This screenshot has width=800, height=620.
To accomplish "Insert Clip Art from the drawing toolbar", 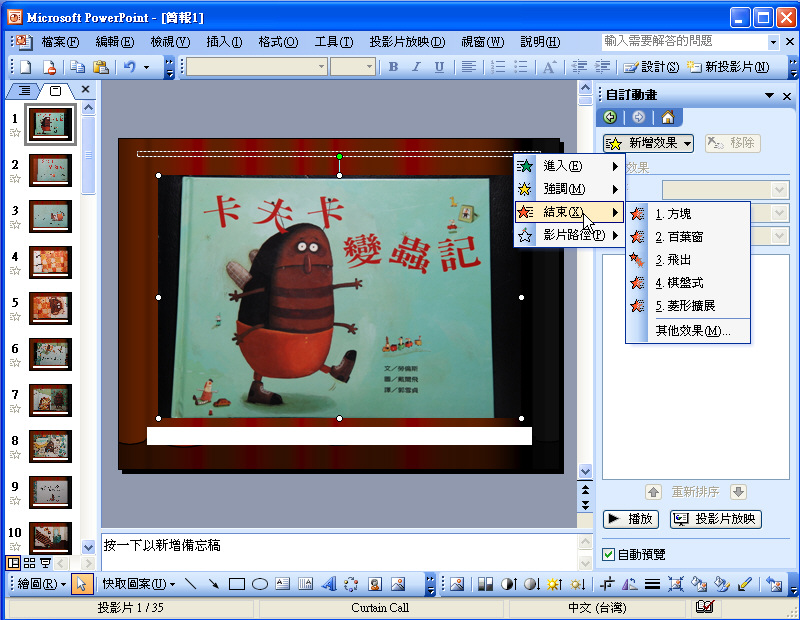I will [374, 583].
